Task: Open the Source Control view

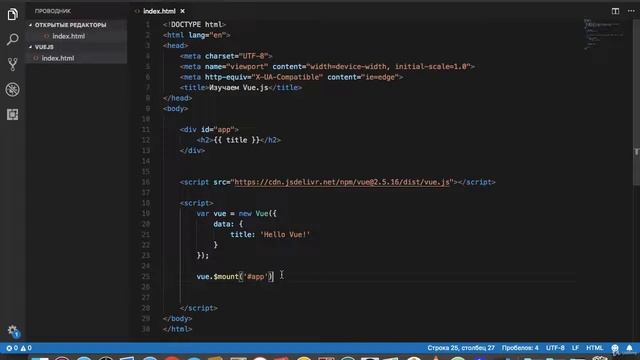Action: pos(13,64)
